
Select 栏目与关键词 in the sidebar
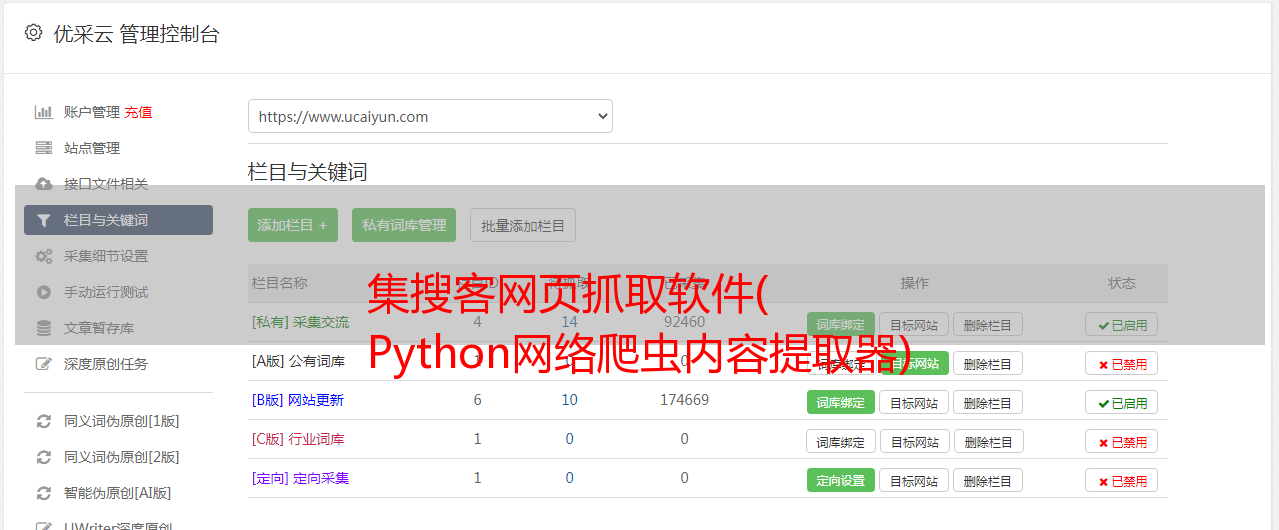pos(118,220)
